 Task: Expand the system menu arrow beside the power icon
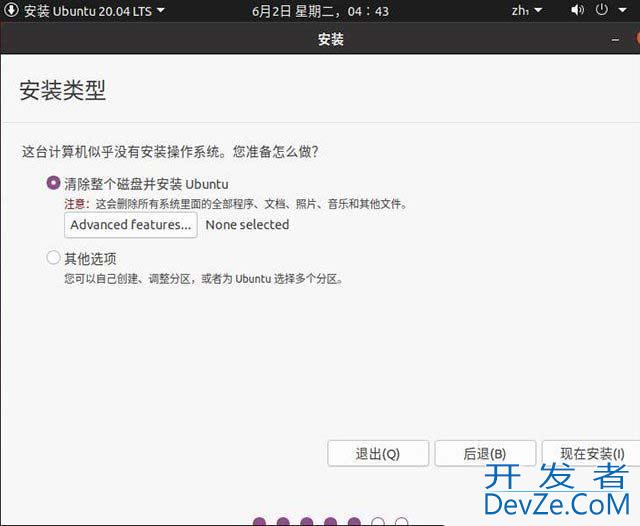click(623, 10)
